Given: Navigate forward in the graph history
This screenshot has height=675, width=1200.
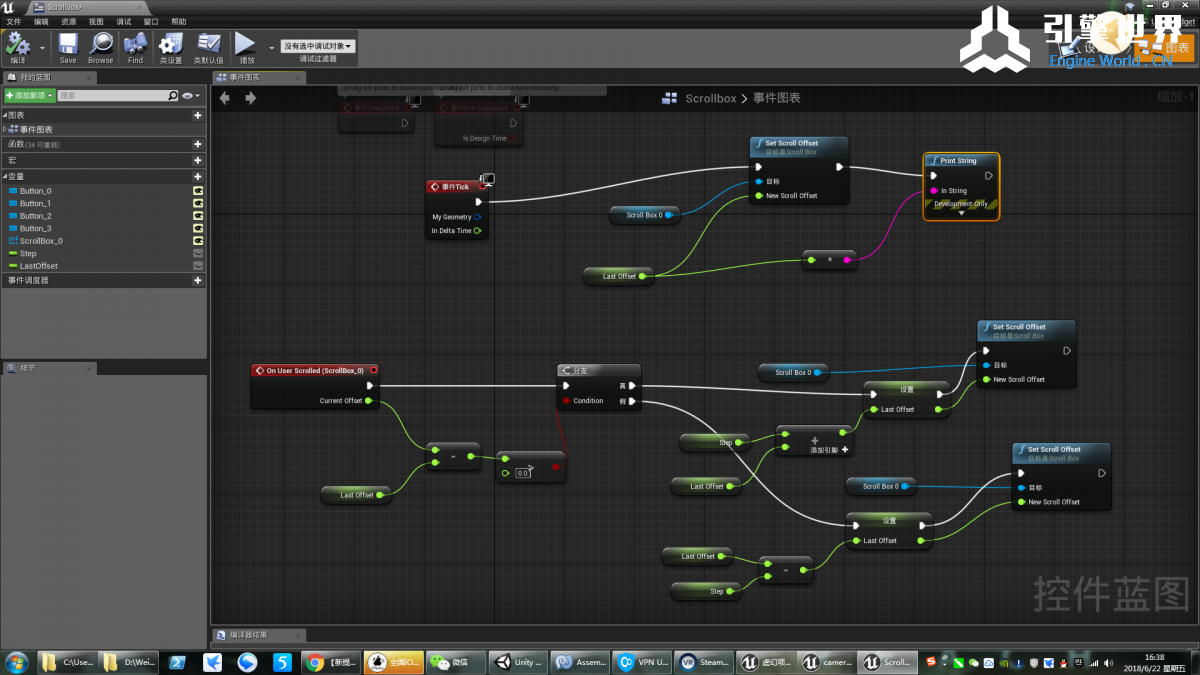Looking at the screenshot, I should point(250,98).
